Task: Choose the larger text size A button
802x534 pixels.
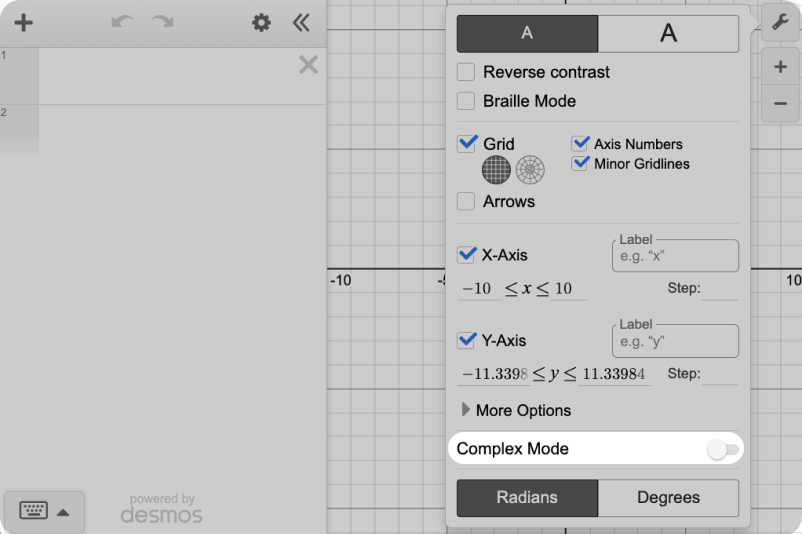Action: tap(668, 33)
